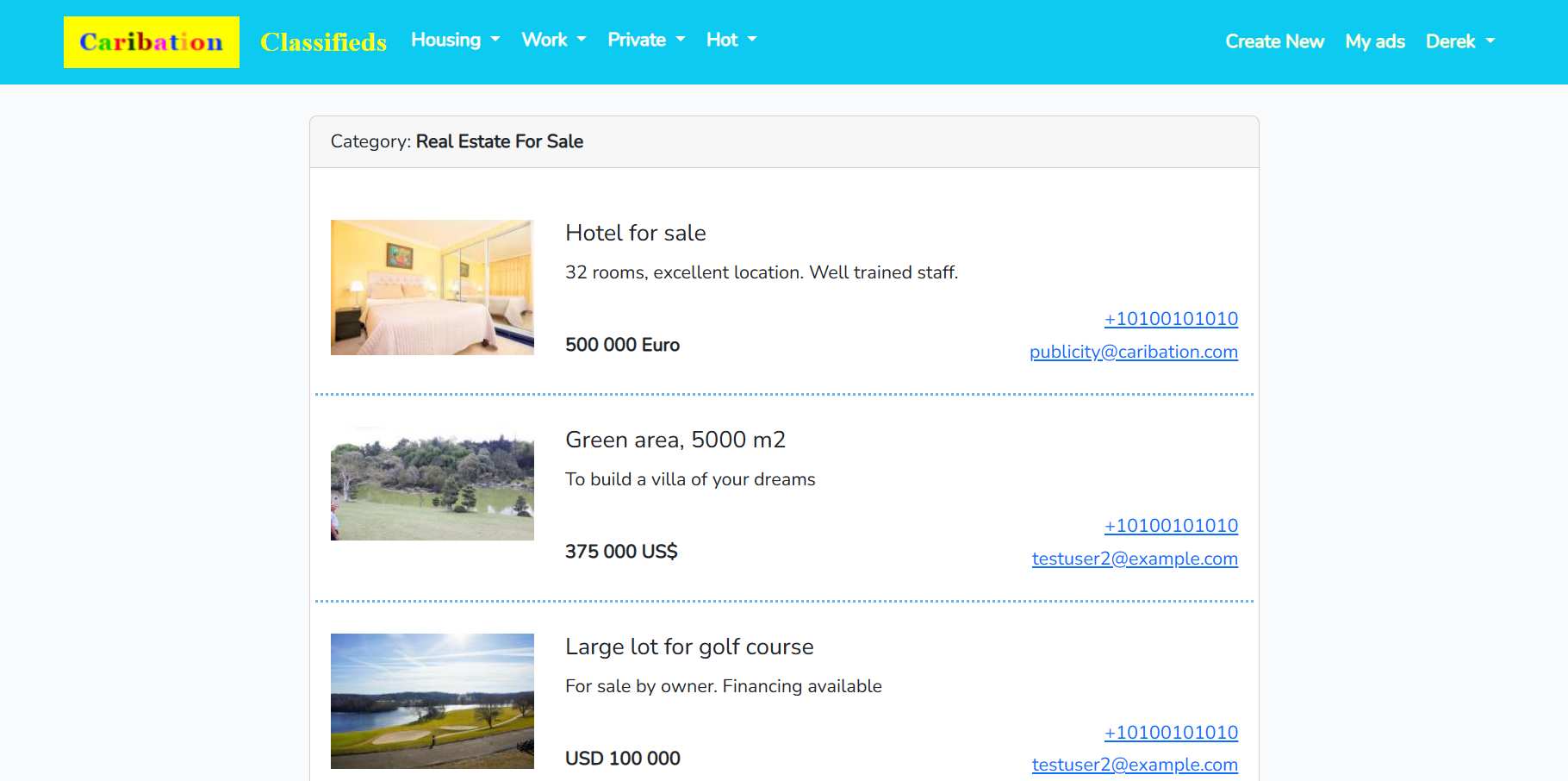Expand the Hot dropdown menu
The height and width of the screenshot is (781, 1568).
click(731, 40)
